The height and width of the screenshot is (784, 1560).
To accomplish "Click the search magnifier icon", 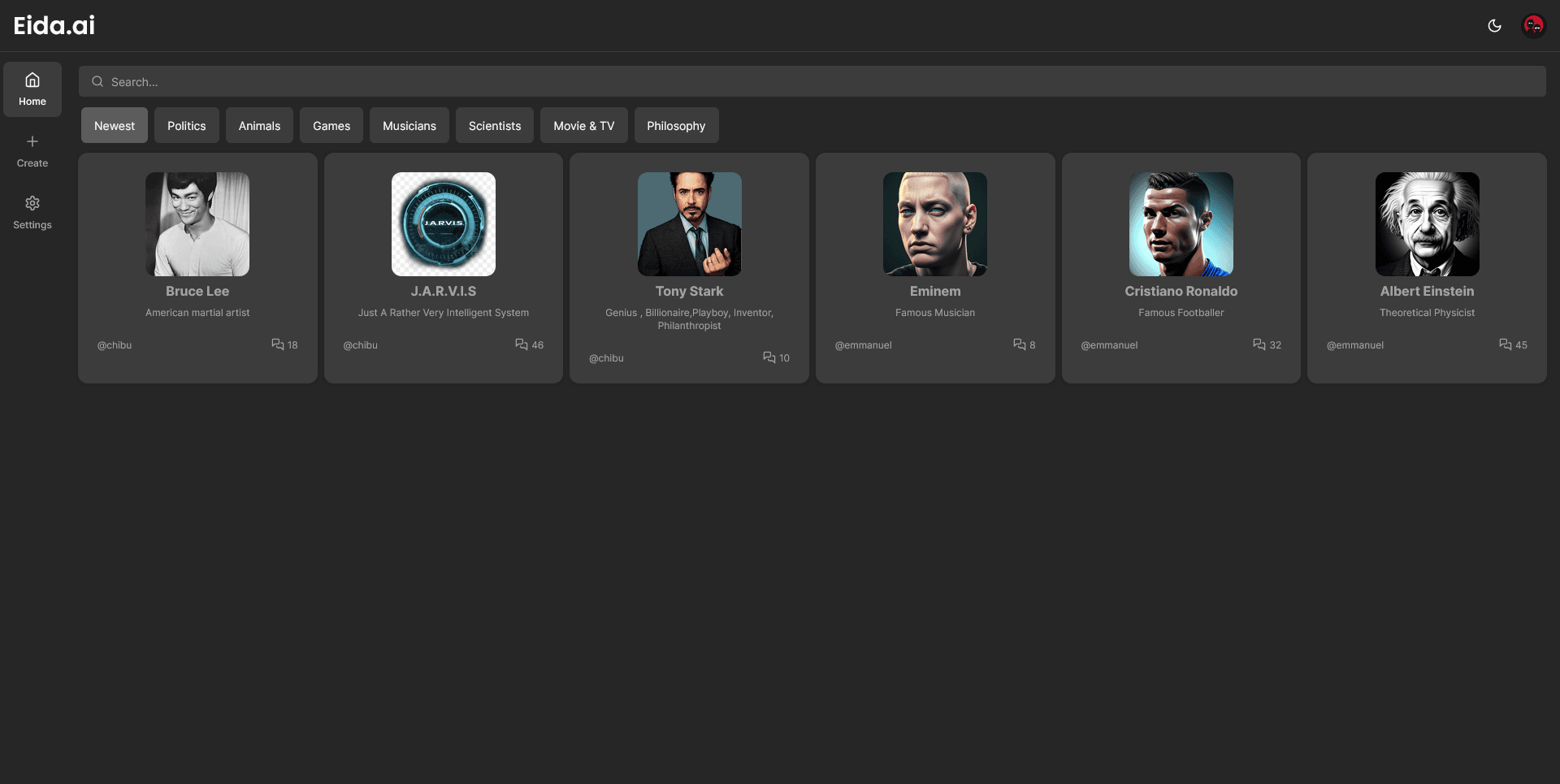I will [97, 81].
